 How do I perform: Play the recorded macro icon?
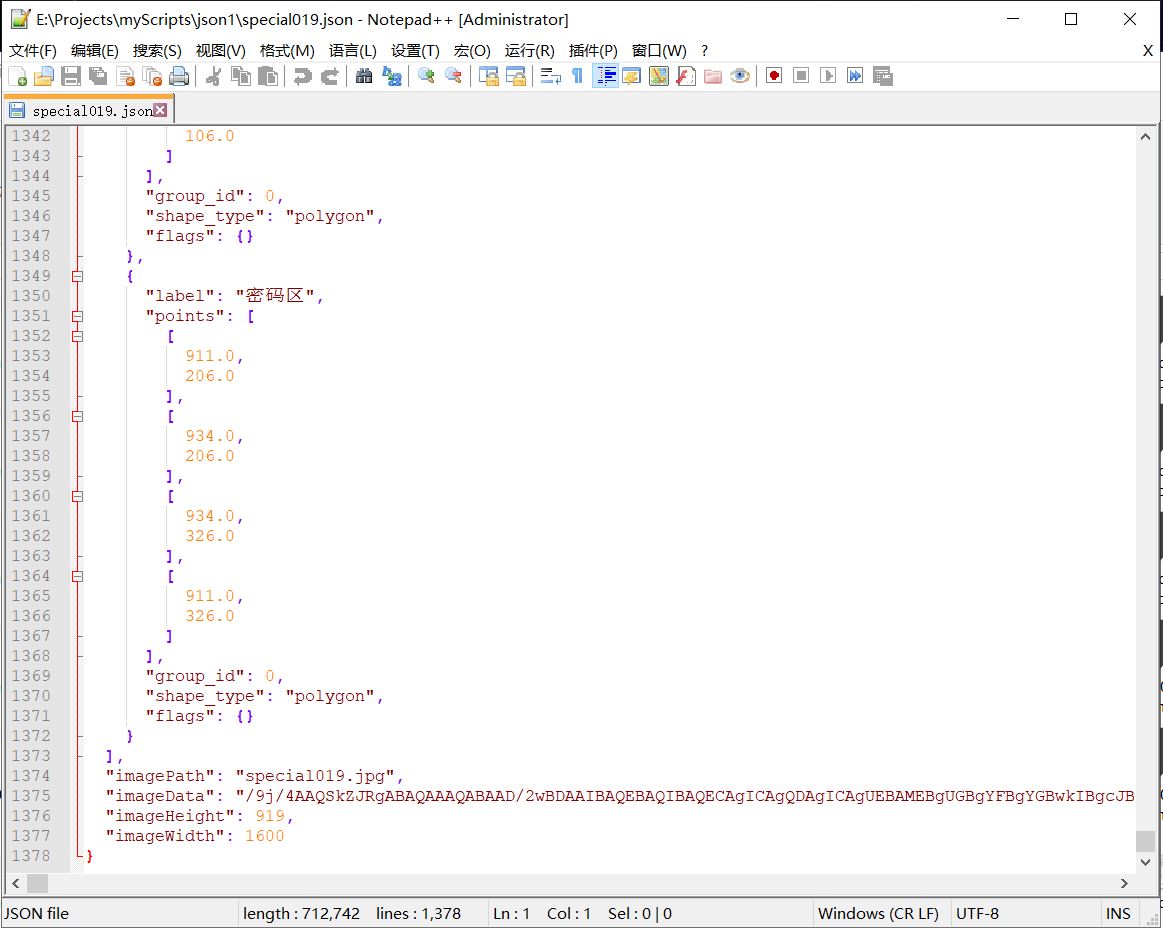[826, 75]
